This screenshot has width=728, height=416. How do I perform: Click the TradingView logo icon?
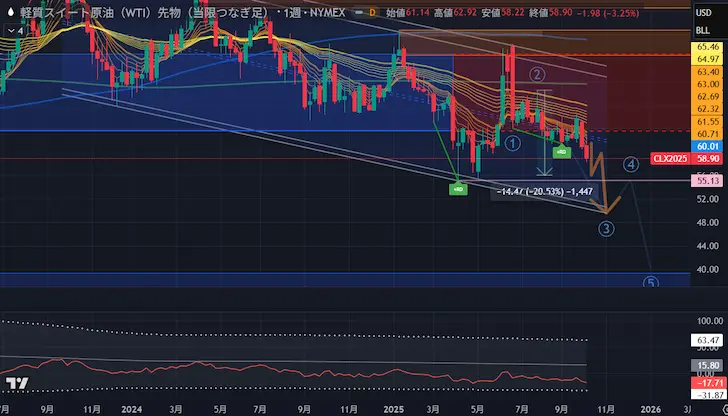(17, 386)
